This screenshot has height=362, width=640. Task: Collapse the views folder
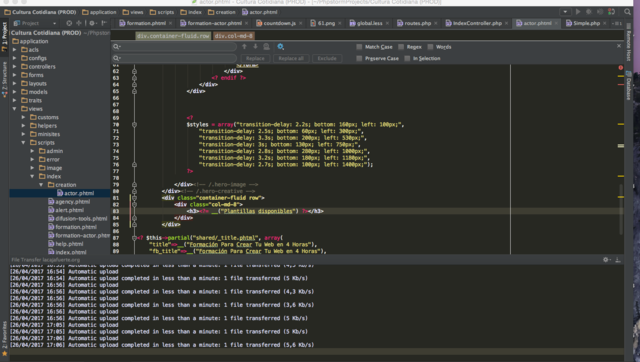(x=15, y=109)
